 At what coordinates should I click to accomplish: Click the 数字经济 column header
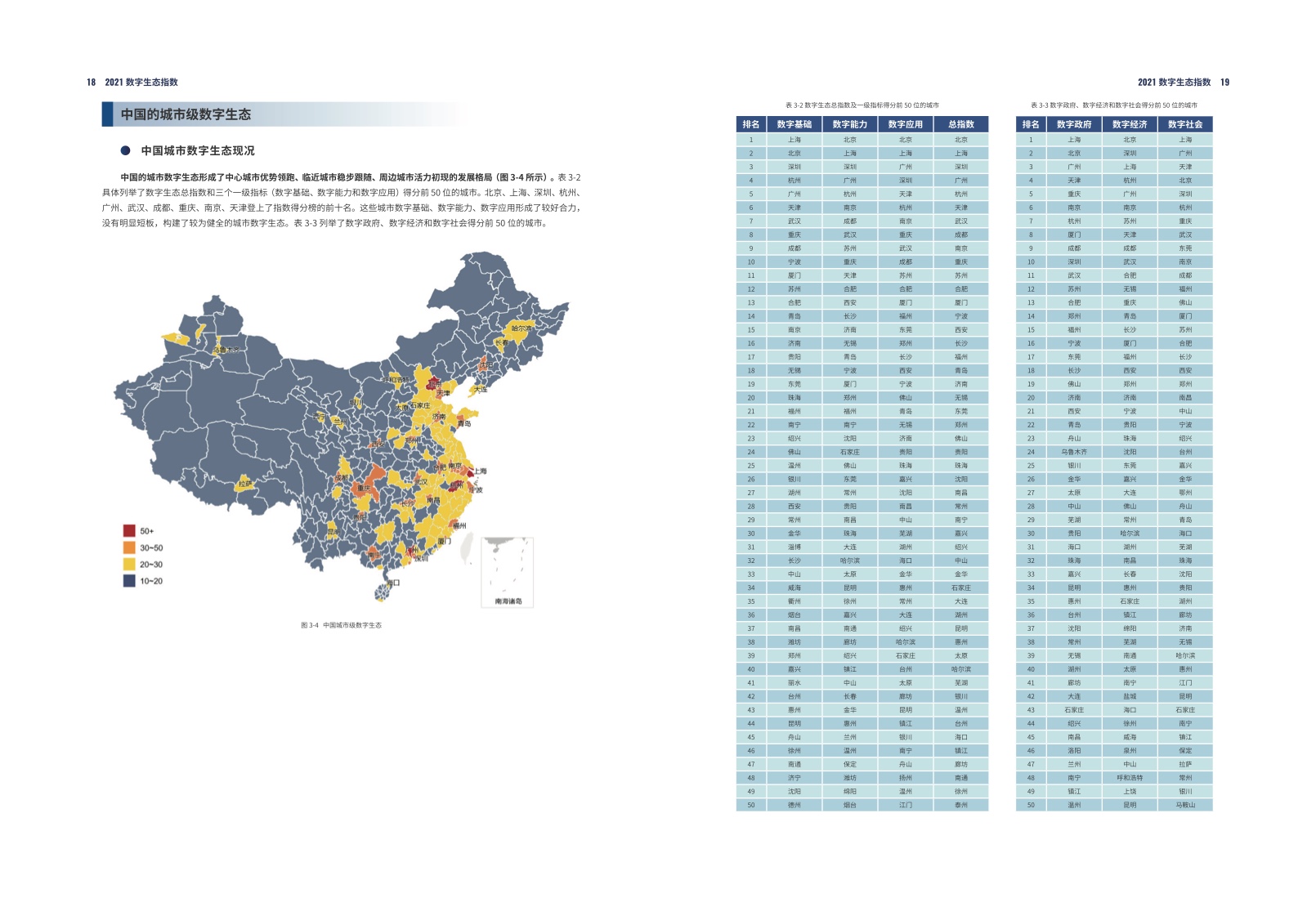tap(1129, 124)
